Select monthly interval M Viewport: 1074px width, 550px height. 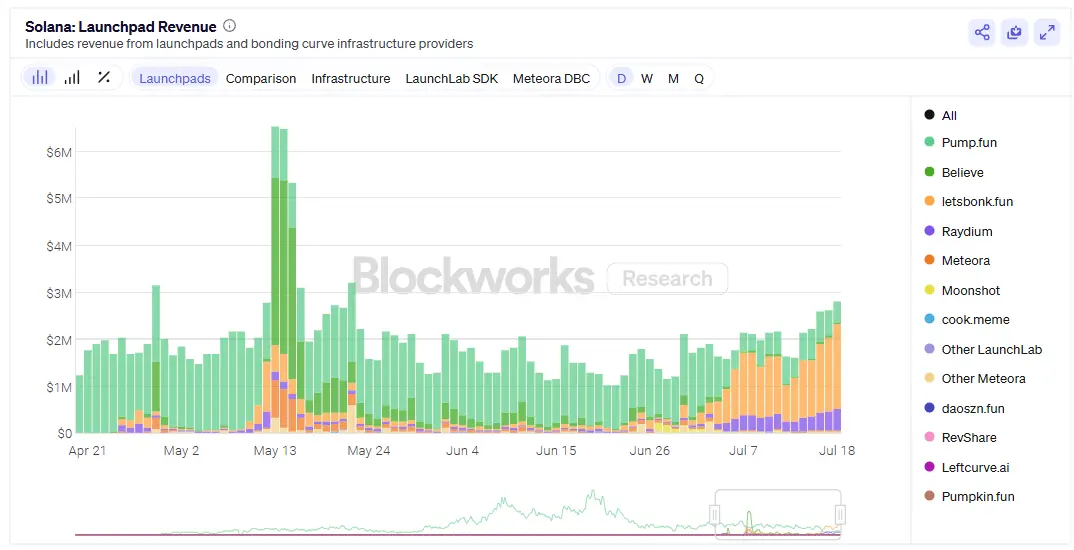click(673, 78)
